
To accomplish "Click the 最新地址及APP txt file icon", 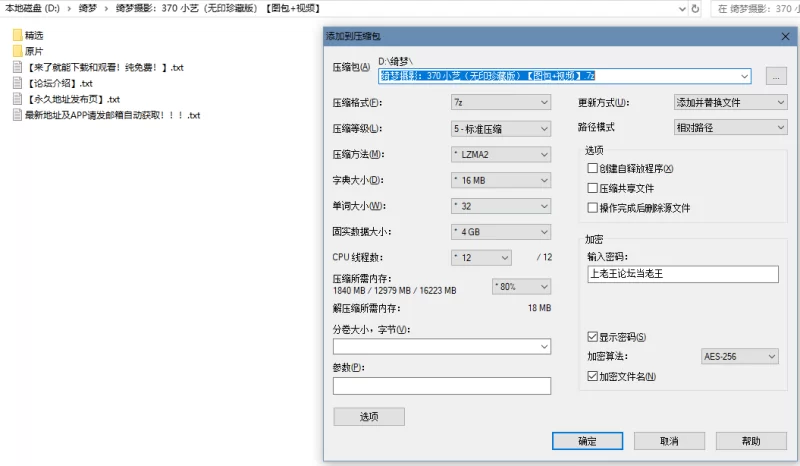I will click(17, 115).
